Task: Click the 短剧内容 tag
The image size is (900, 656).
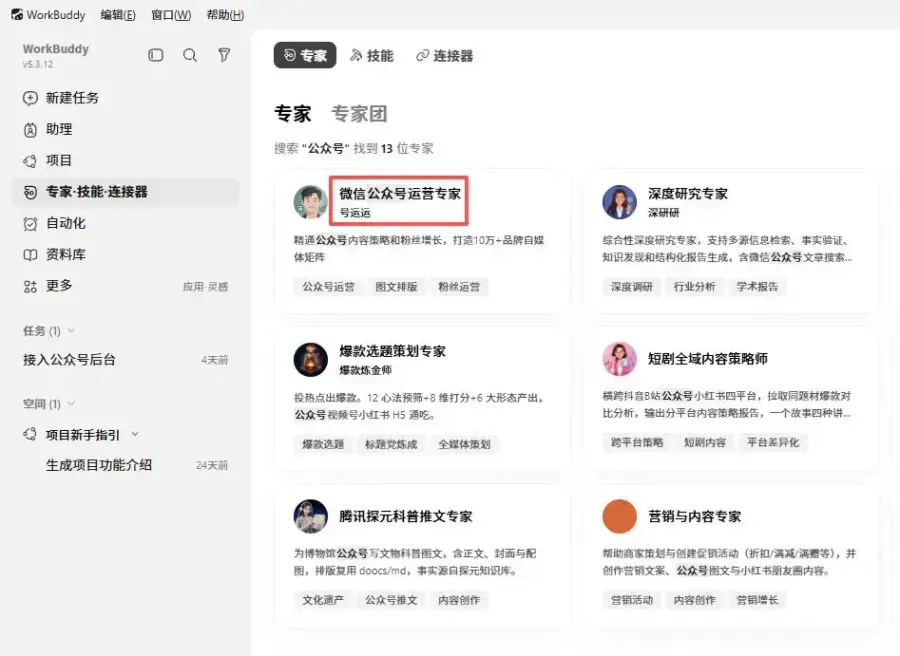Action: click(705, 442)
